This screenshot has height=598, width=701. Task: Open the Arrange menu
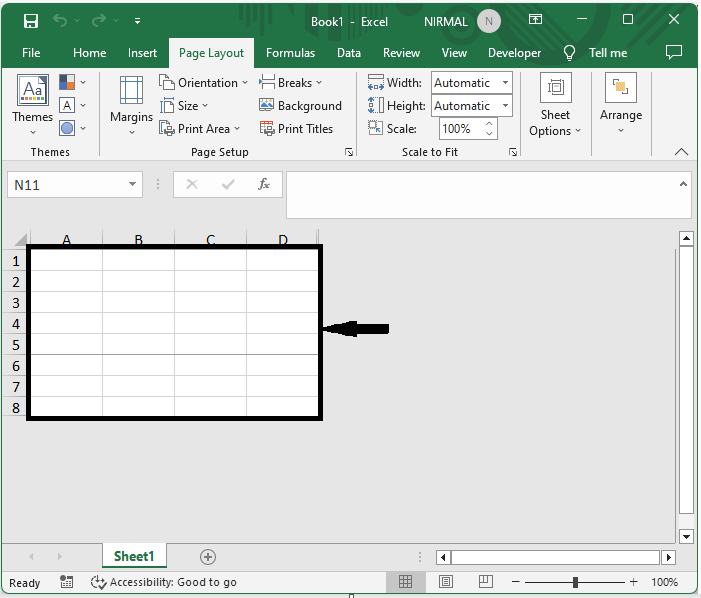(621, 104)
